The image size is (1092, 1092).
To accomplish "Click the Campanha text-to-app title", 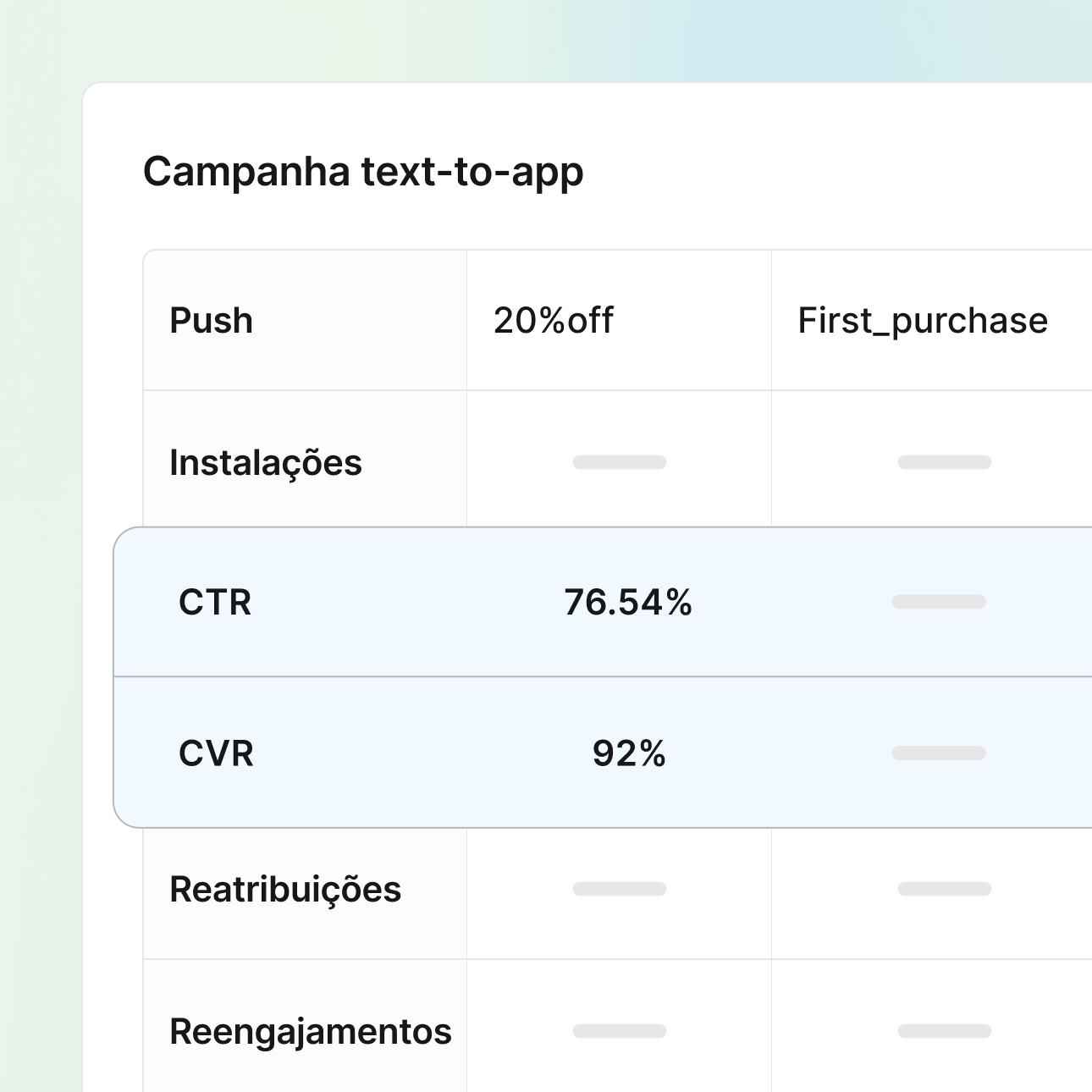I will point(363,172).
